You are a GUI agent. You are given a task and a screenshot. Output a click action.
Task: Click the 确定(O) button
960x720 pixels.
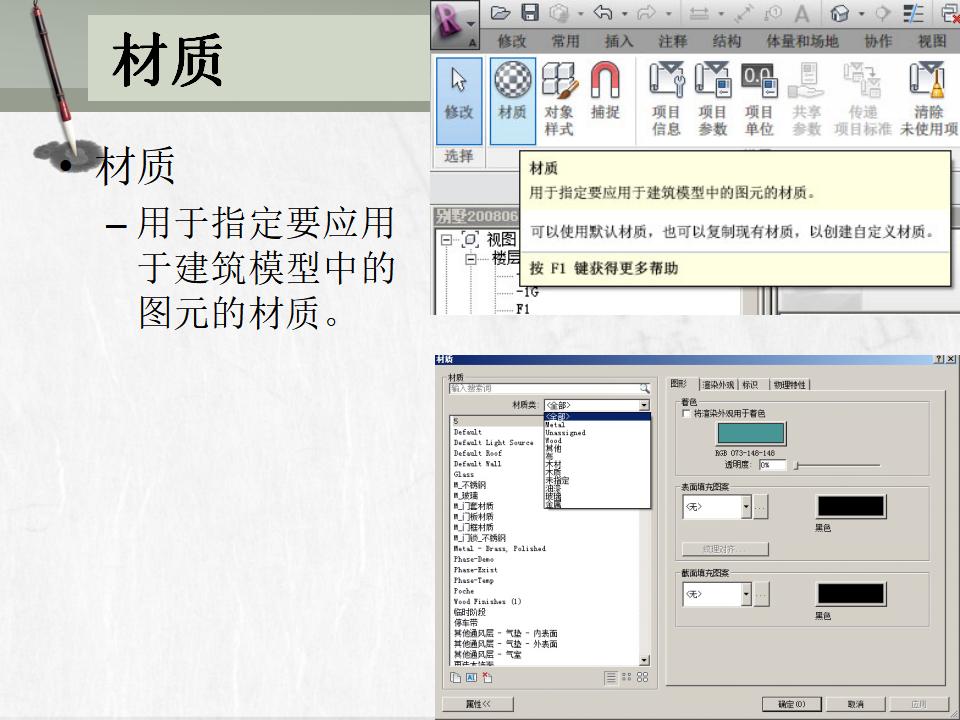[792, 704]
